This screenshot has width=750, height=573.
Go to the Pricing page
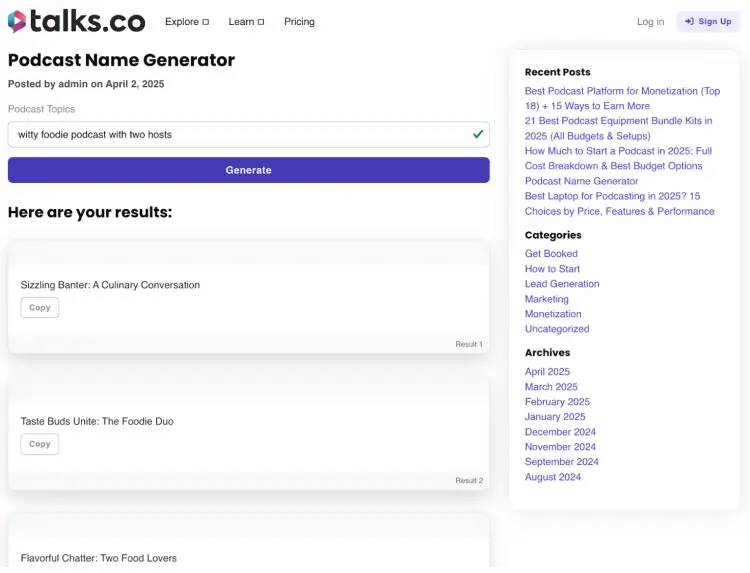click(299, 22)
